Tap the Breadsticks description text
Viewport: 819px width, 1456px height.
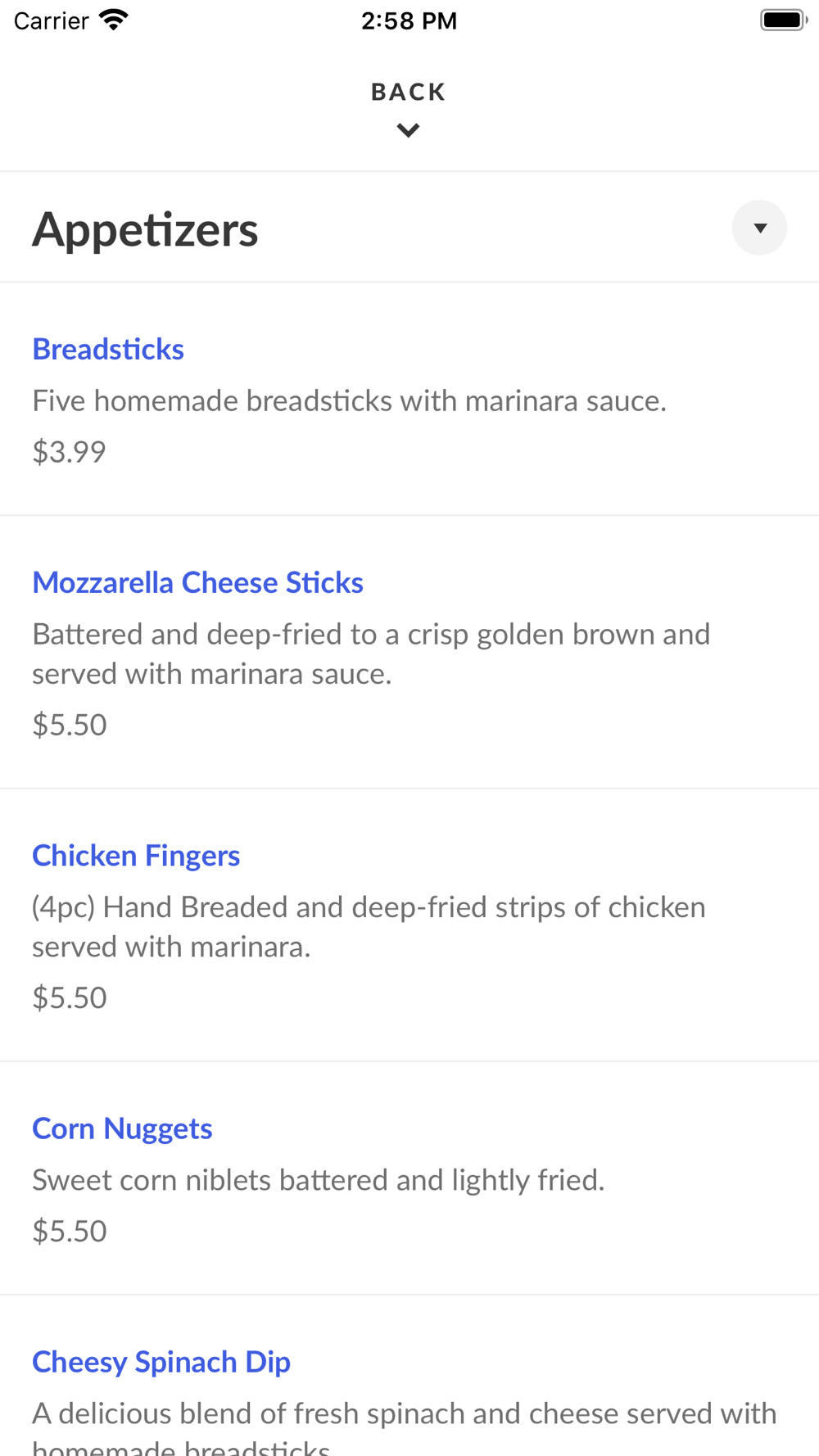pyautogui.click(x=349, y=401)
